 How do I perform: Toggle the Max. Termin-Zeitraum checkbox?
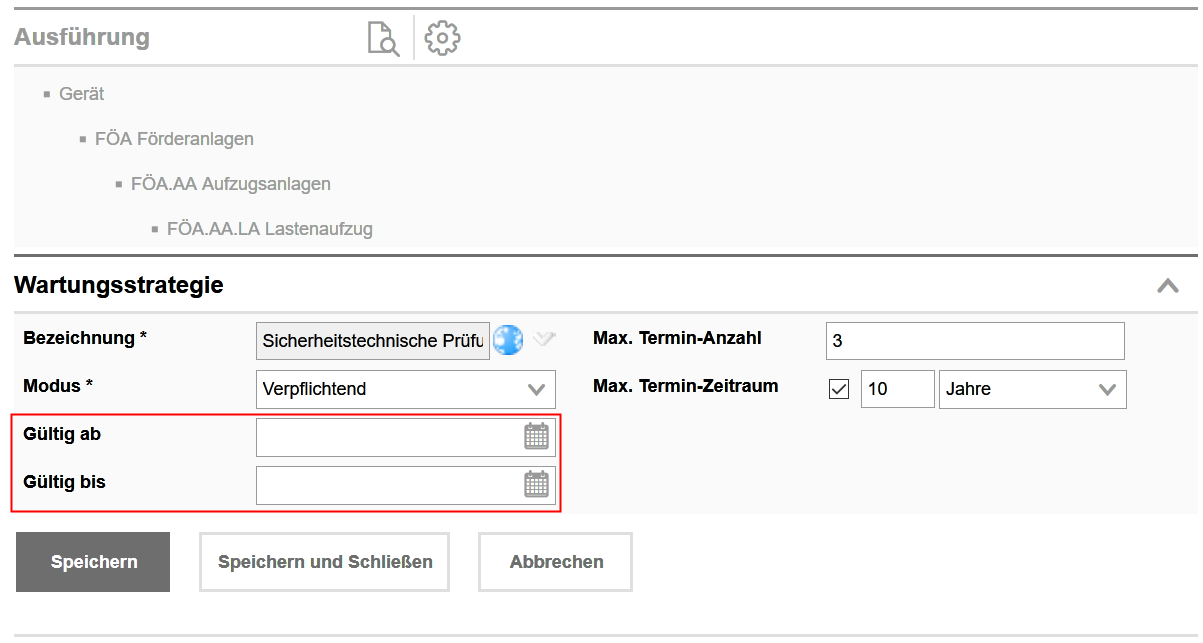pos(839,389)
